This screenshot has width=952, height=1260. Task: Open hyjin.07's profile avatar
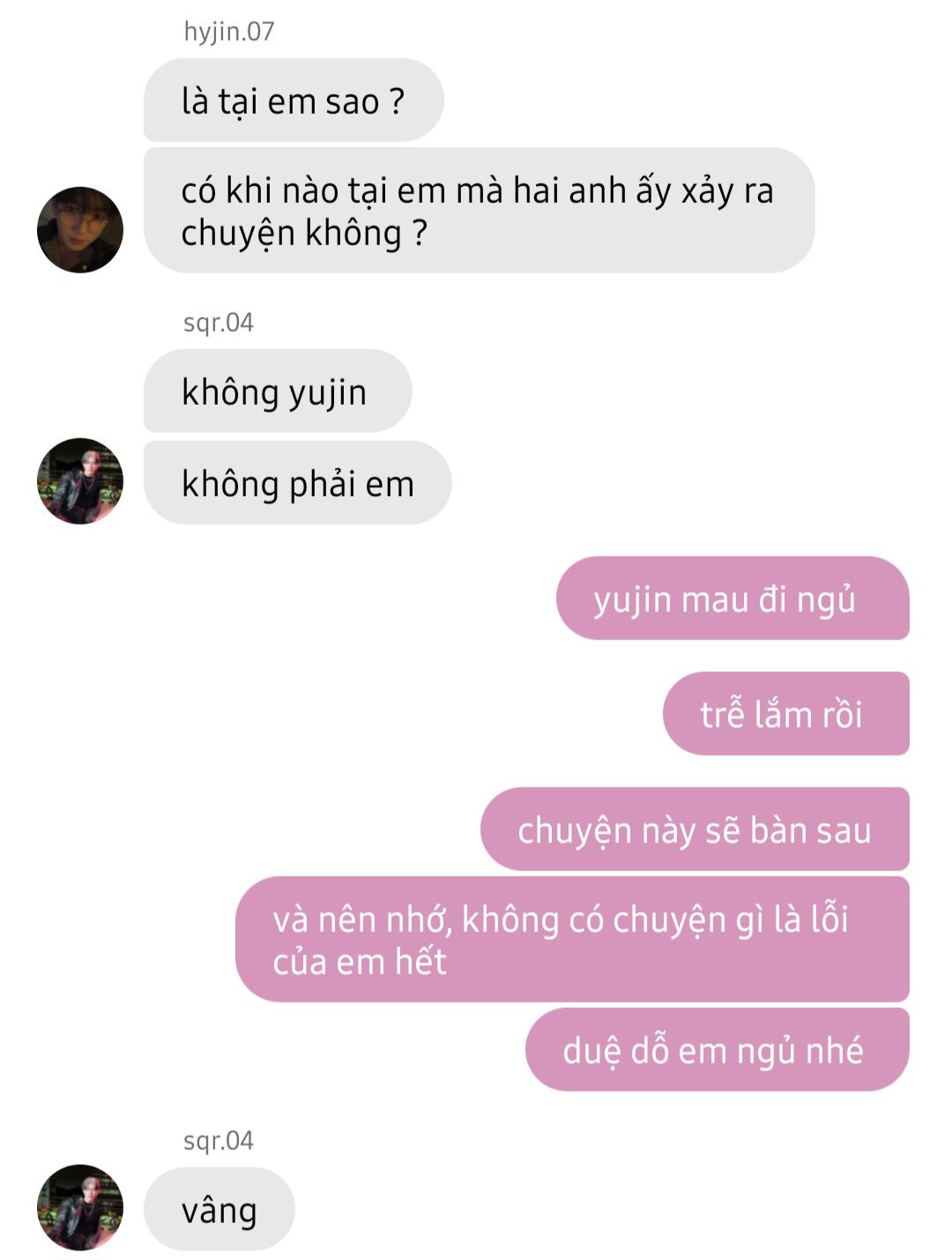80,229
